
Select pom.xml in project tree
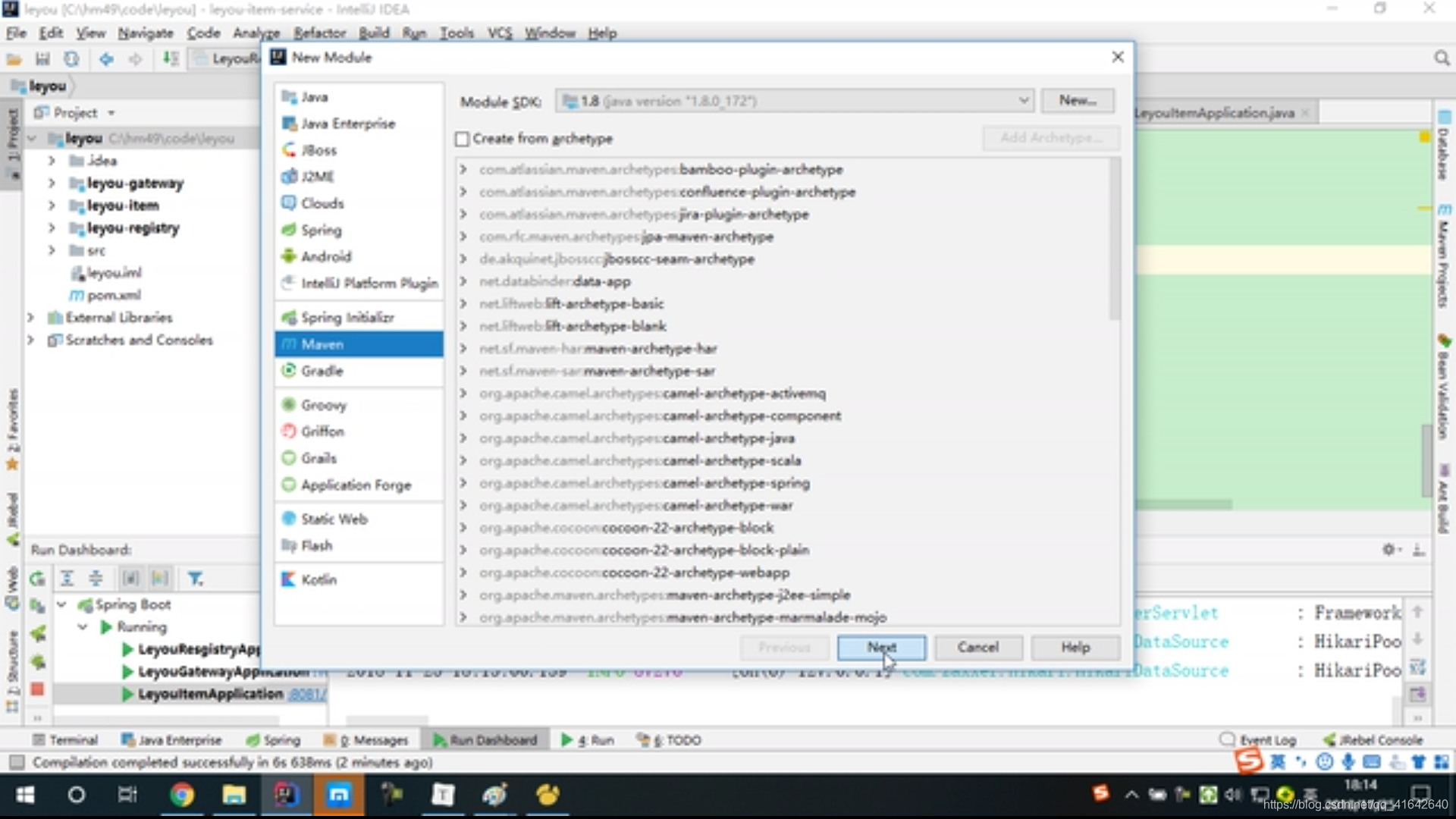[114, 295]
